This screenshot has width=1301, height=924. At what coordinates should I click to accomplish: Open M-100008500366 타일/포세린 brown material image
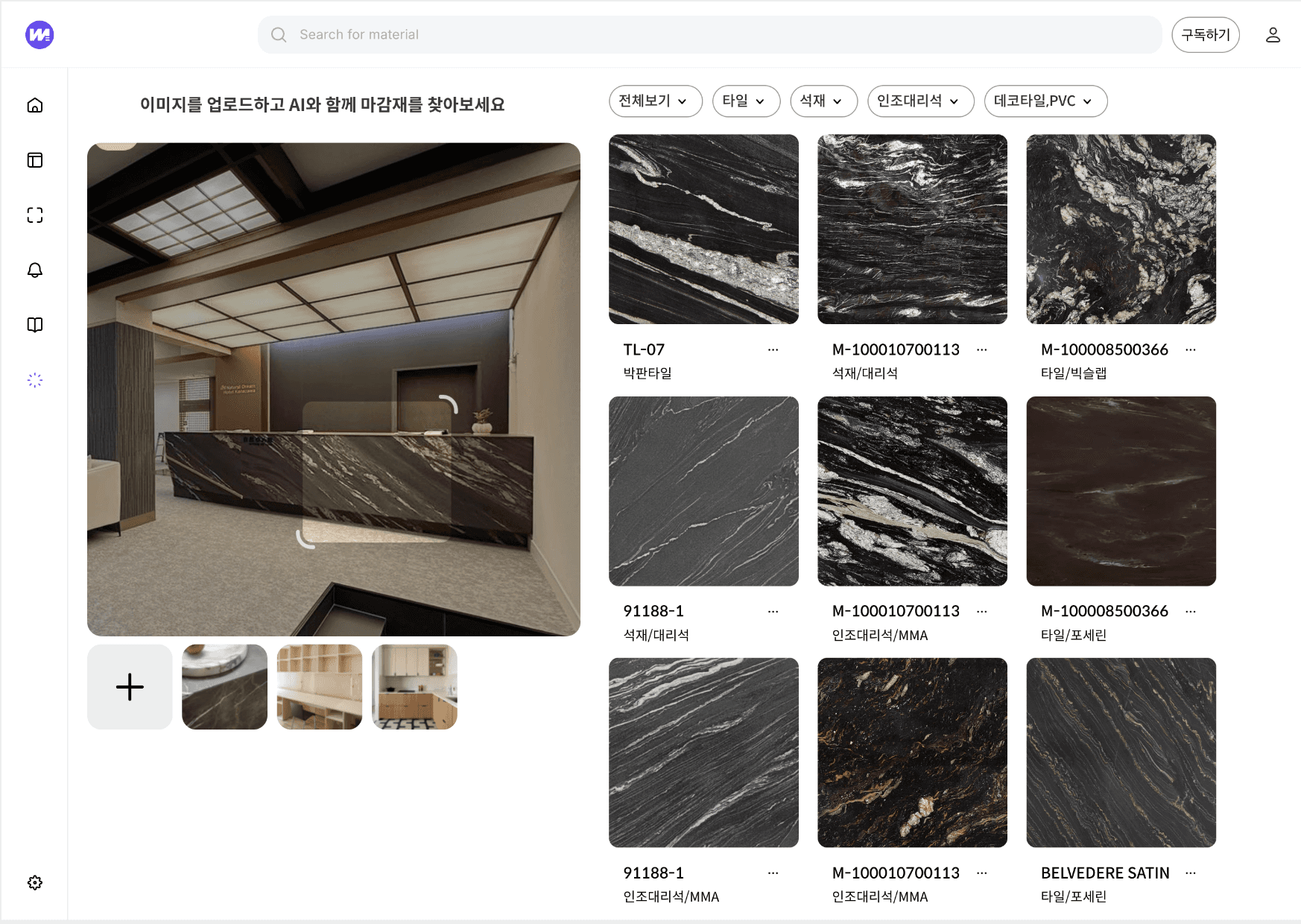pos(1121,491)
